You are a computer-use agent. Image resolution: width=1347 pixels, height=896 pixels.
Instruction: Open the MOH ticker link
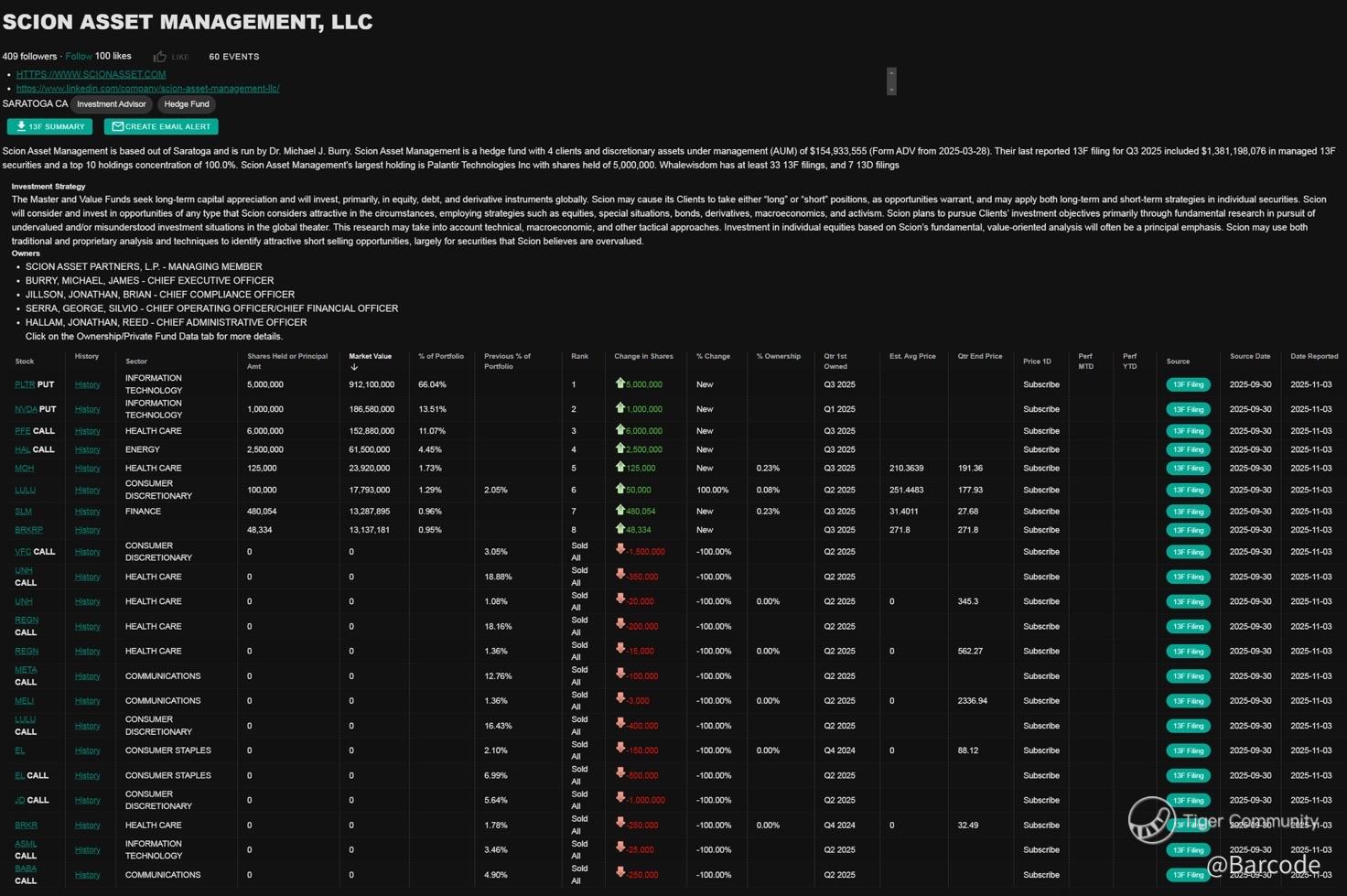[x=24, y=468]
